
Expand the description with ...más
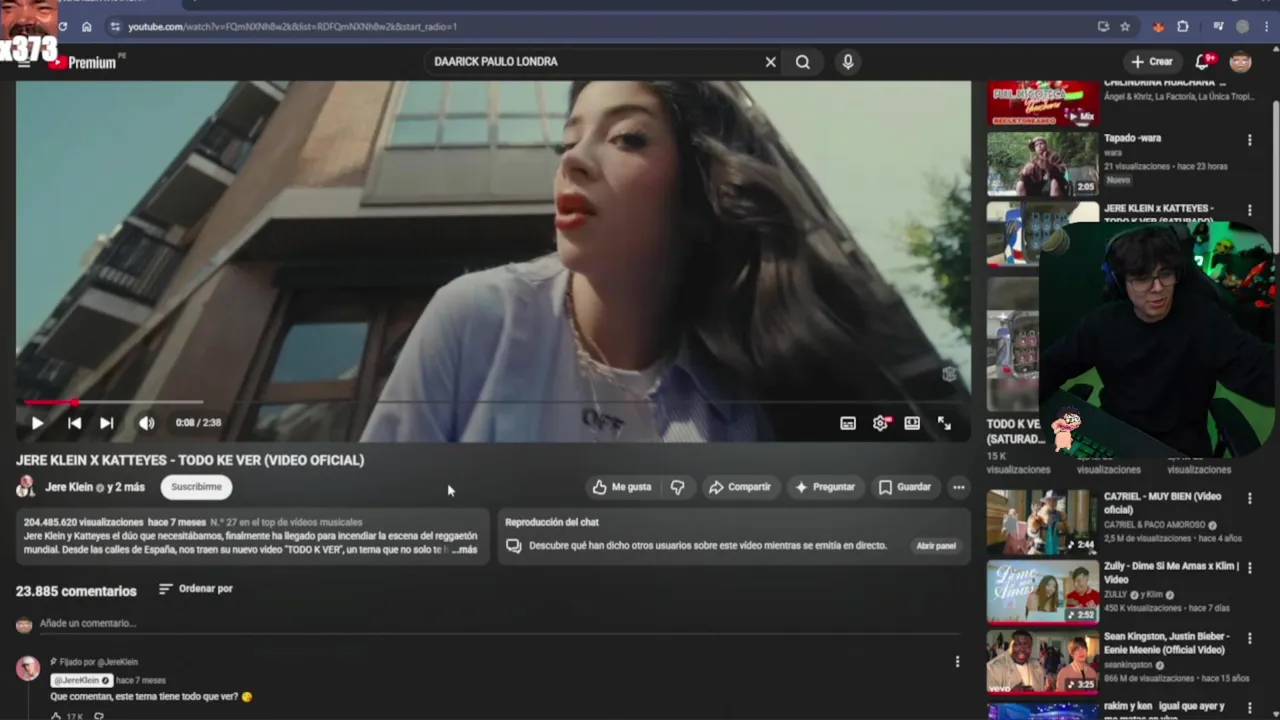click(464, 549)
